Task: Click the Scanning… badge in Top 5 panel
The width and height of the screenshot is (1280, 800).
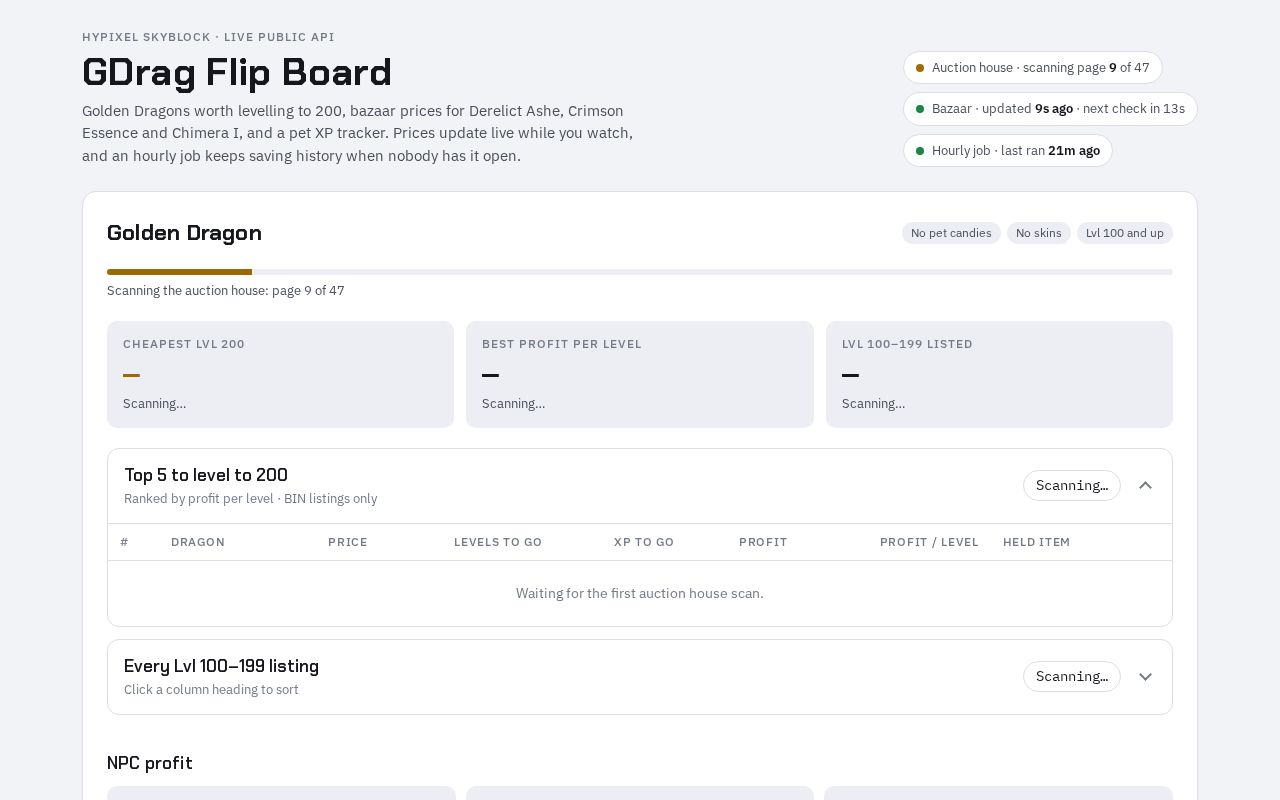Action: (x=1072, y=486)
